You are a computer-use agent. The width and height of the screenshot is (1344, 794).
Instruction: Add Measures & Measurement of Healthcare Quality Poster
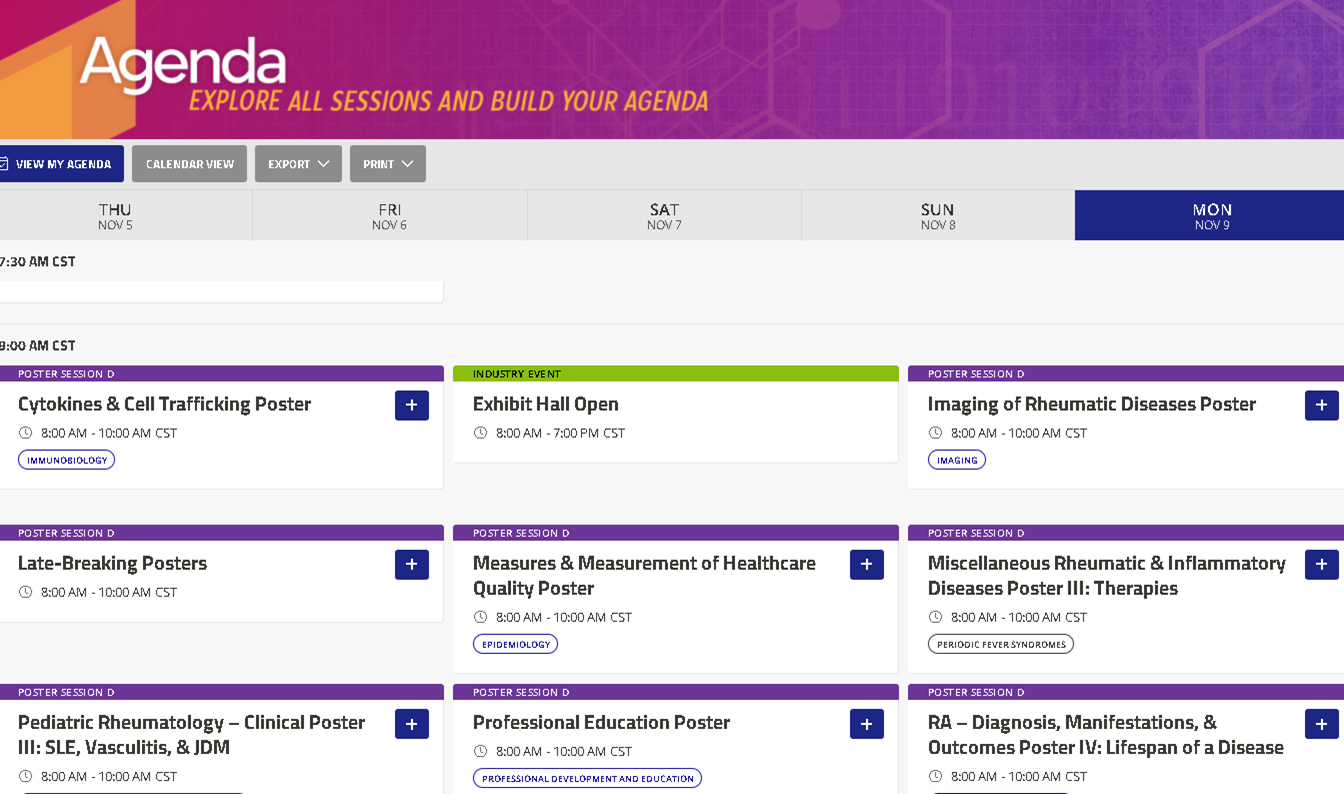tap(866, 564)
